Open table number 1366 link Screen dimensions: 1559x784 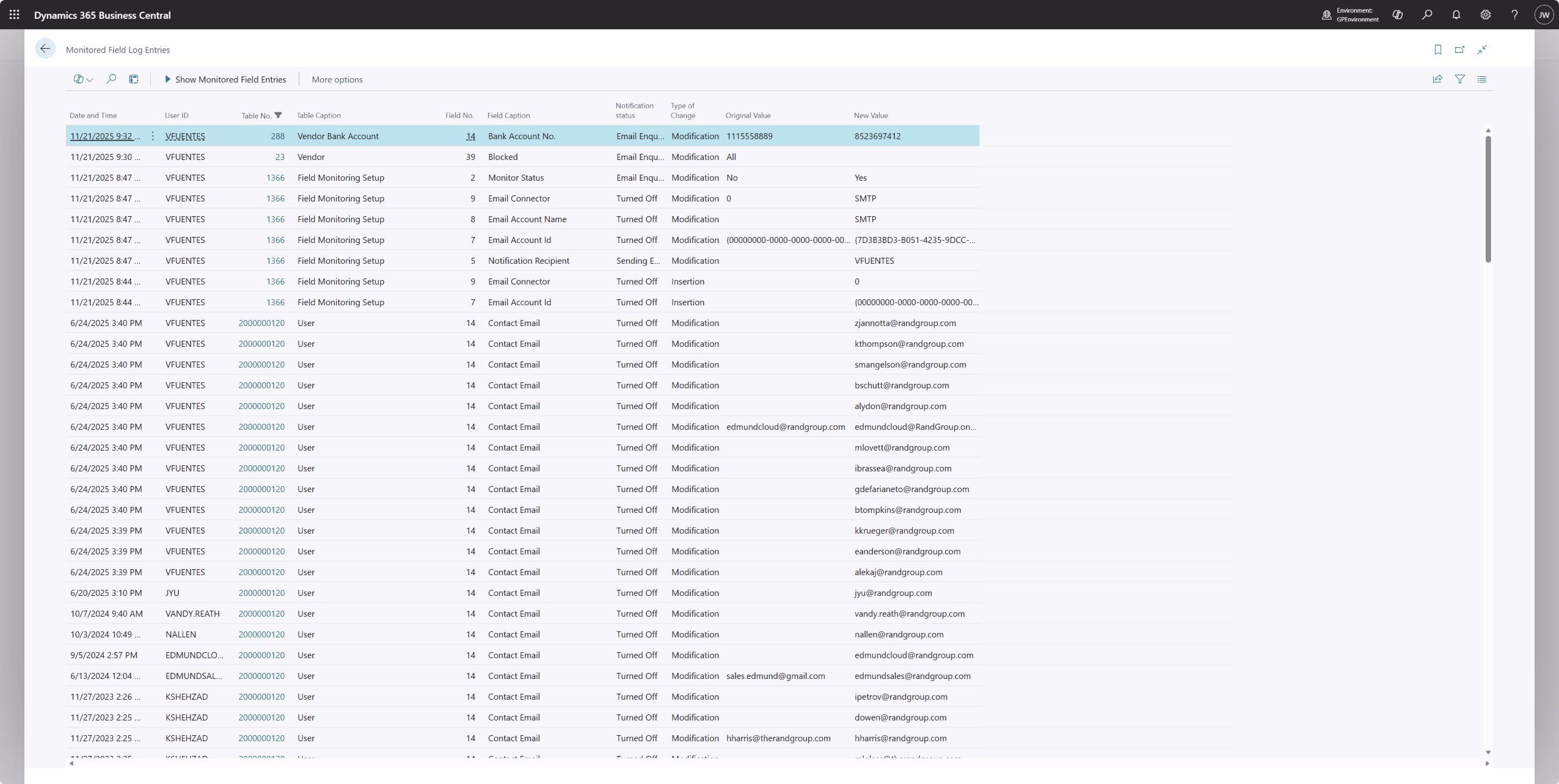(x=275, y=178)
